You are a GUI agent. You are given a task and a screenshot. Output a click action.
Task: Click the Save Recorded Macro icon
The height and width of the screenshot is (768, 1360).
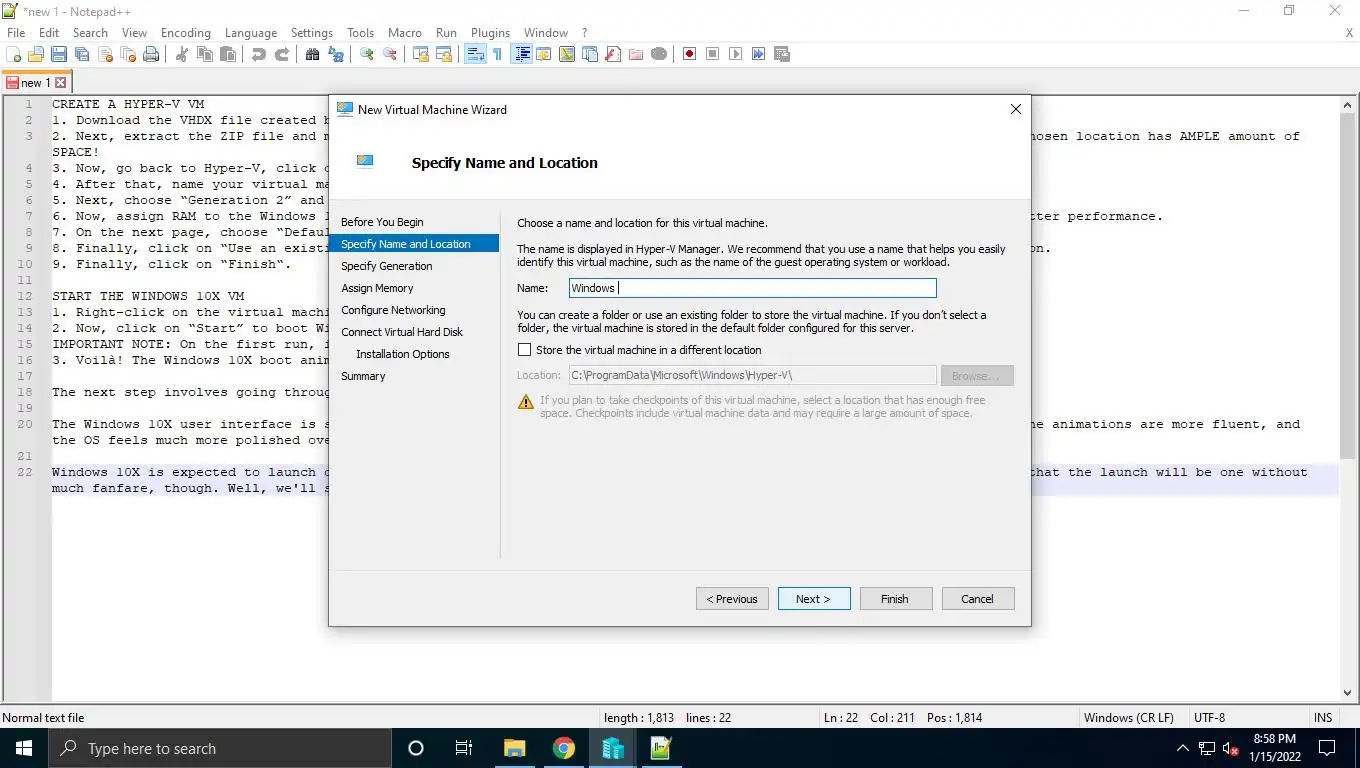click(x=781, y=54)
